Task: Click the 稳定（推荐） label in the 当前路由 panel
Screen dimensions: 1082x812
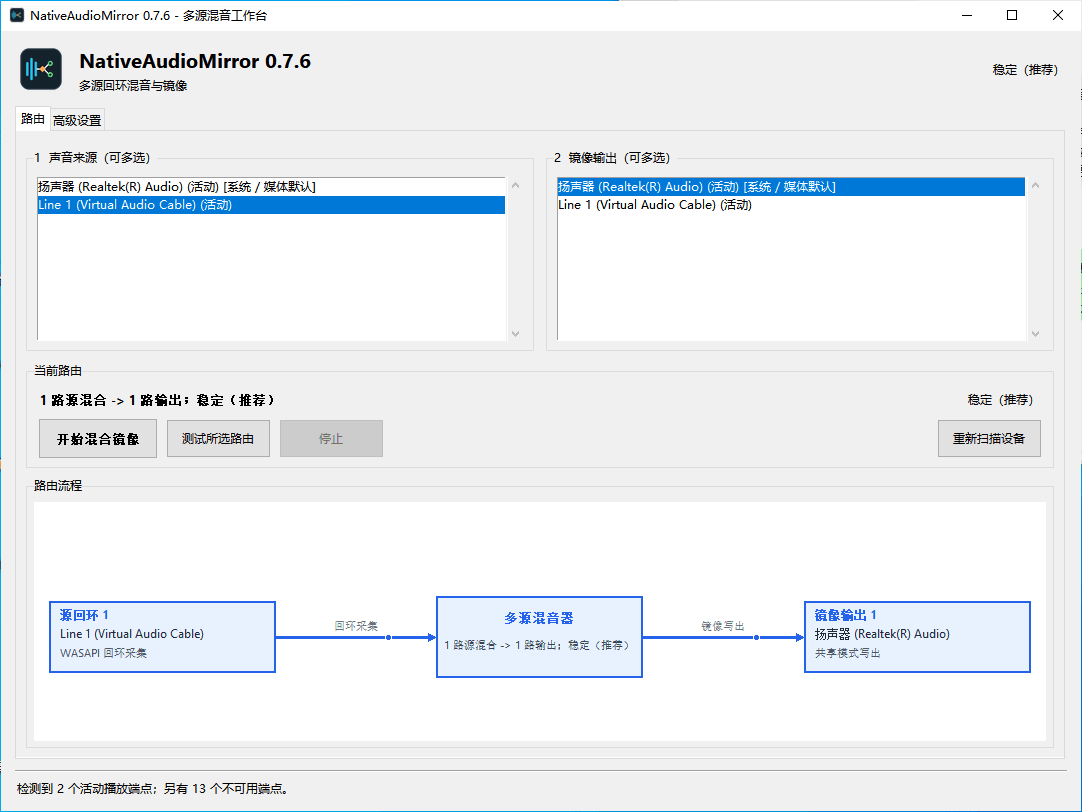Action: pos(1000,399)
